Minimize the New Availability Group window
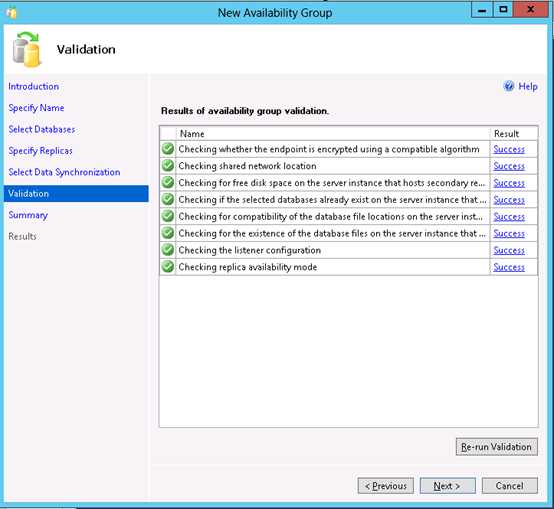 tap(482, 10)
